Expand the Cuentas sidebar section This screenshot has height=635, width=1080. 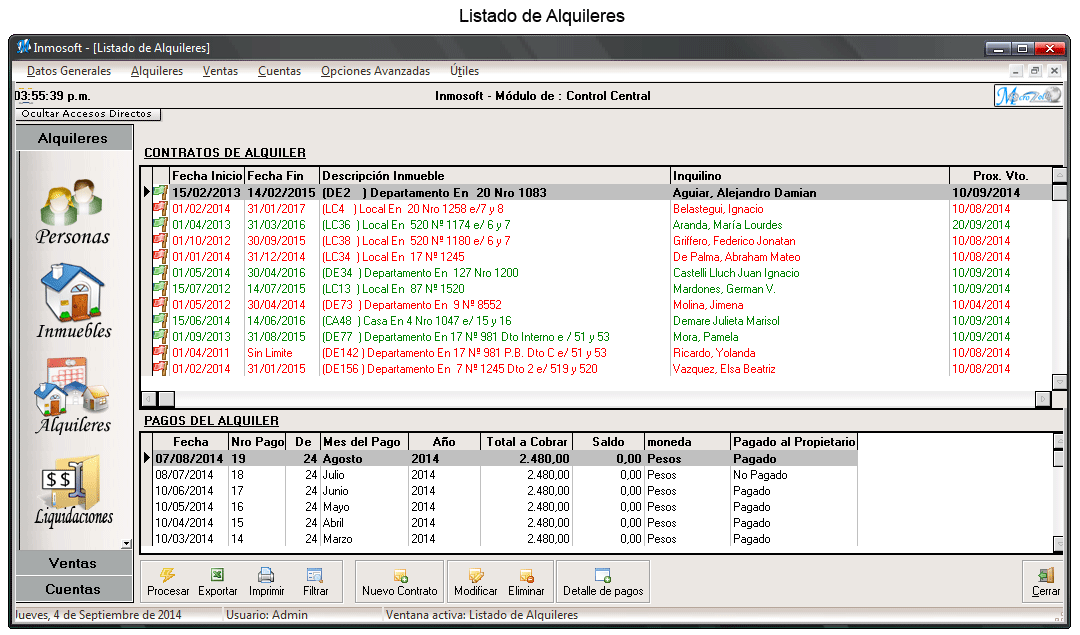click(x=74, y=590)
